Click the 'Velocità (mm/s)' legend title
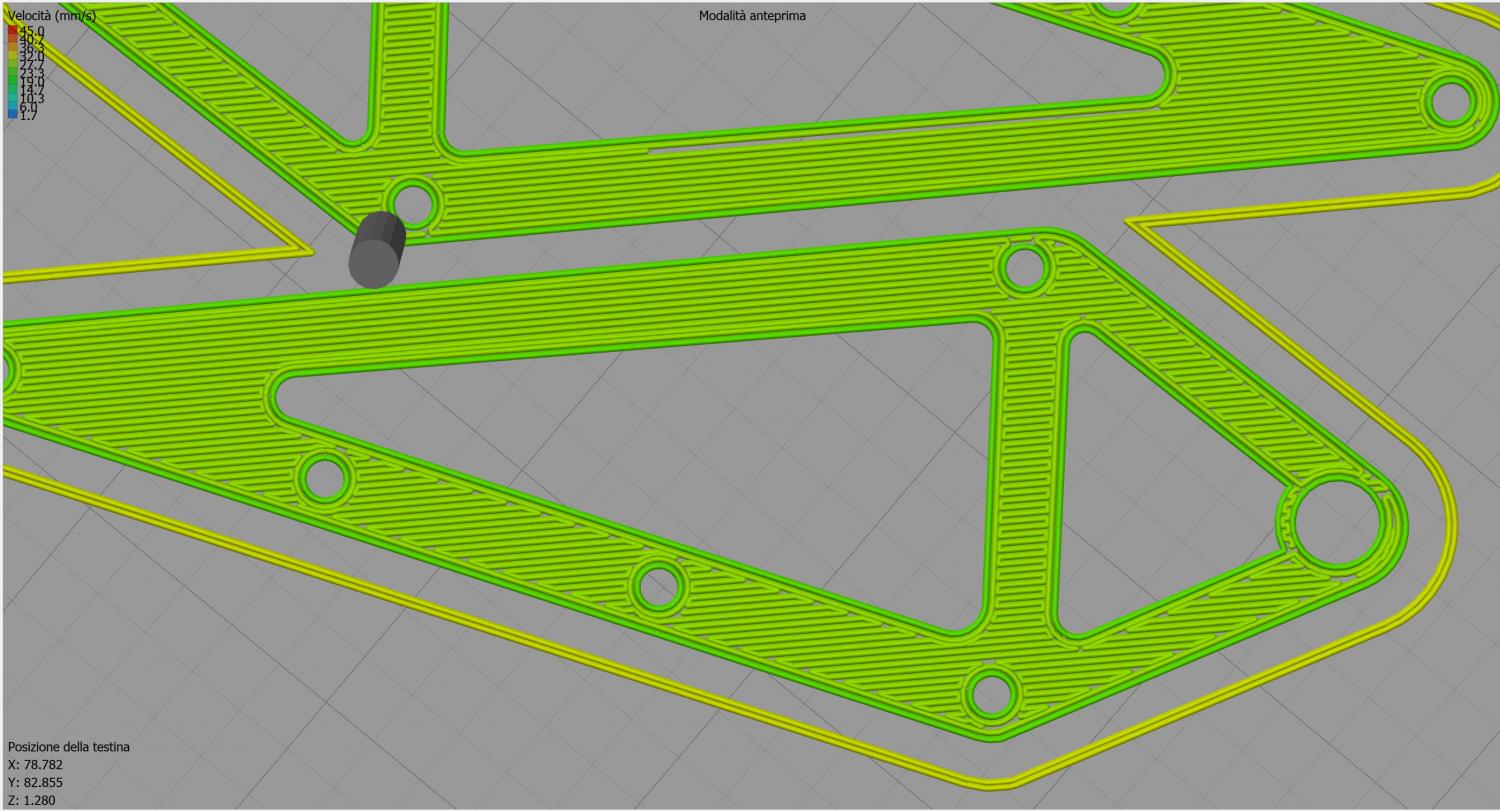 point(52,16)
